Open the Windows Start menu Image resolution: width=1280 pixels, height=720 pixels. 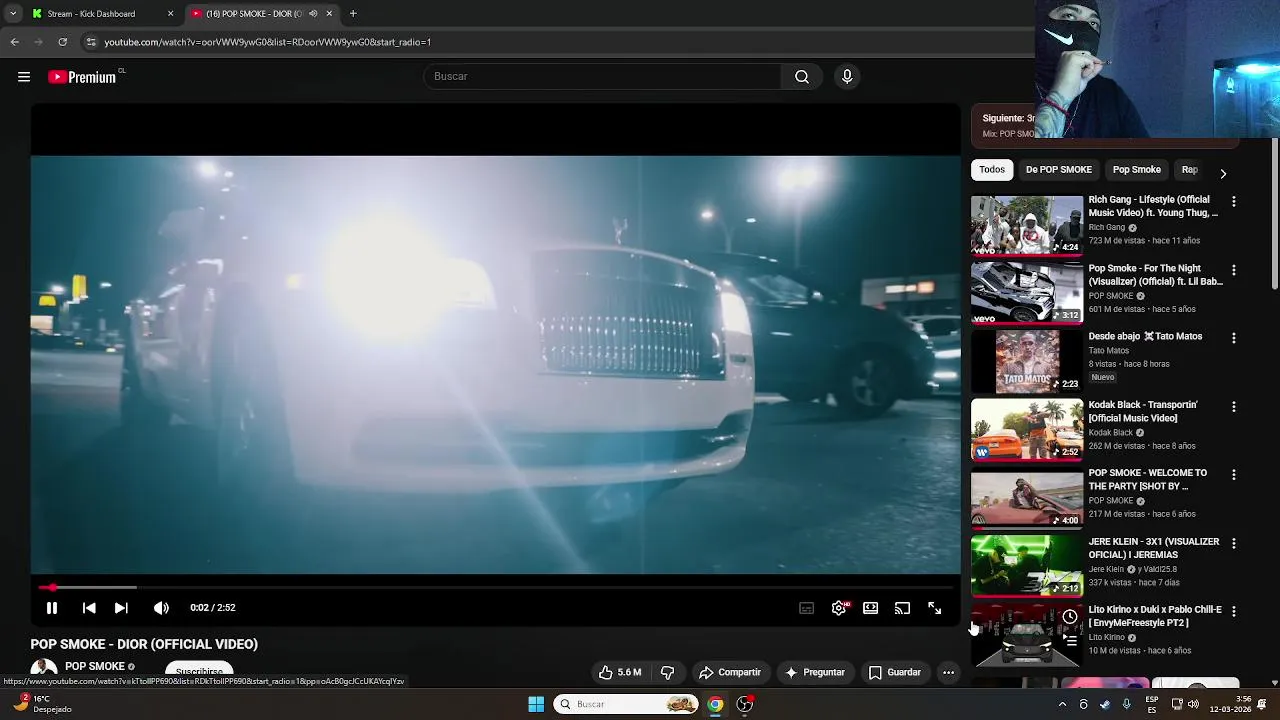click(536, 704)
